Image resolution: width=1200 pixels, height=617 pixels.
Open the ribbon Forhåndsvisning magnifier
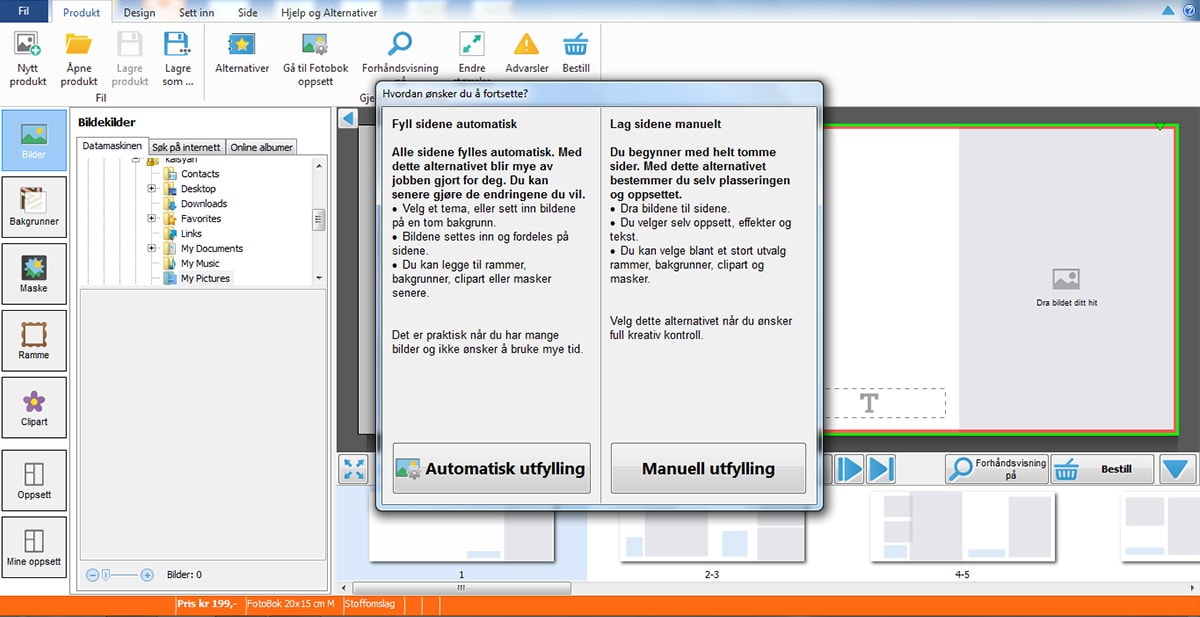[x=400, y=44]
